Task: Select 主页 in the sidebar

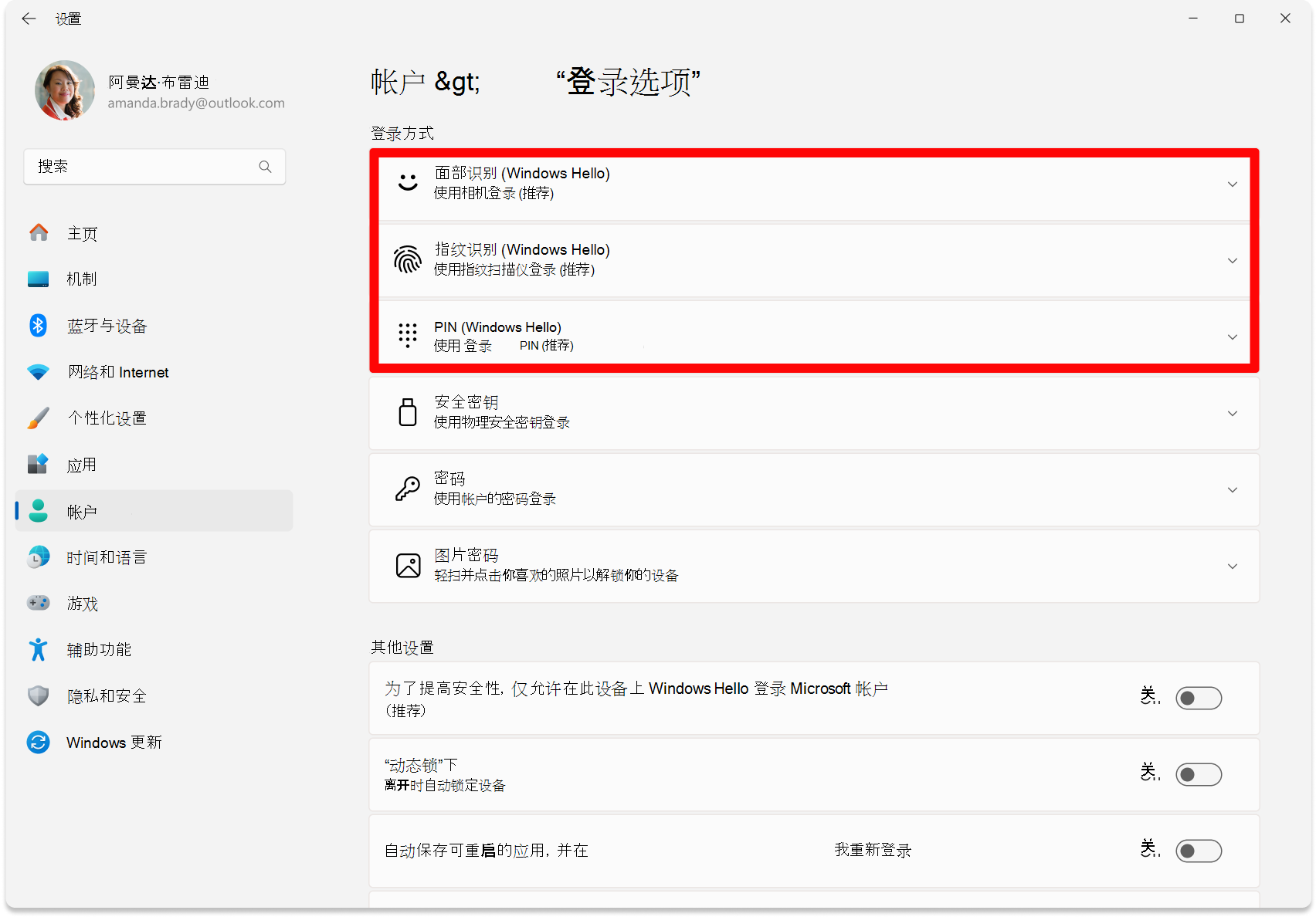Action: [154, 233]
